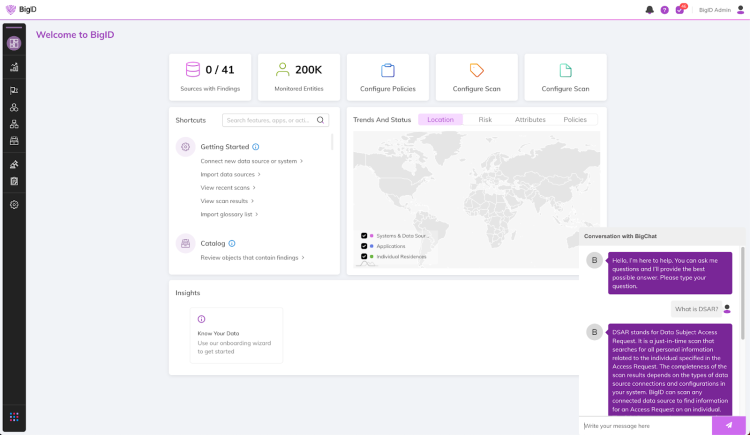The height and width of the screenshot is (435, 750).
Task: Open the settings gear in sidebar
Action: 14,205
